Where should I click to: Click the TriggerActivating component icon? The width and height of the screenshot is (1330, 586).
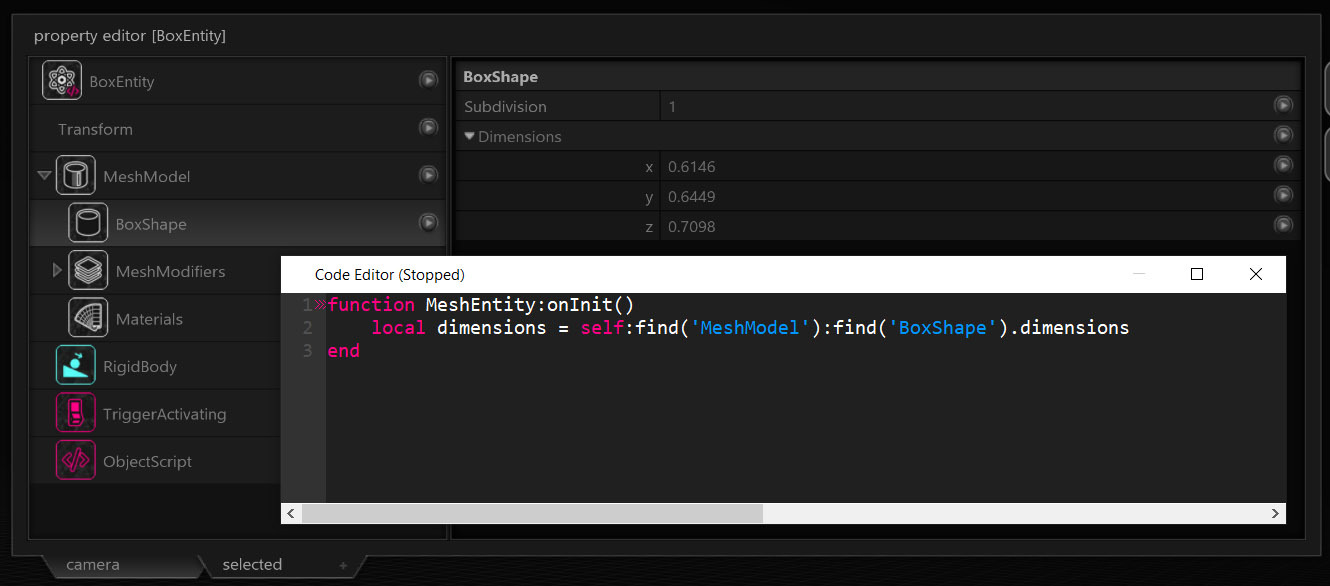(x=75, y=413)
